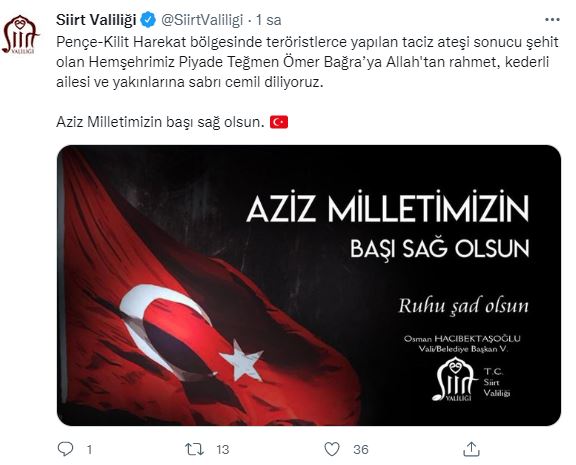576x465 pixels.
Task: Click 'Ruhu şad olsun' text in image
Action: click(x=464, y=306)
